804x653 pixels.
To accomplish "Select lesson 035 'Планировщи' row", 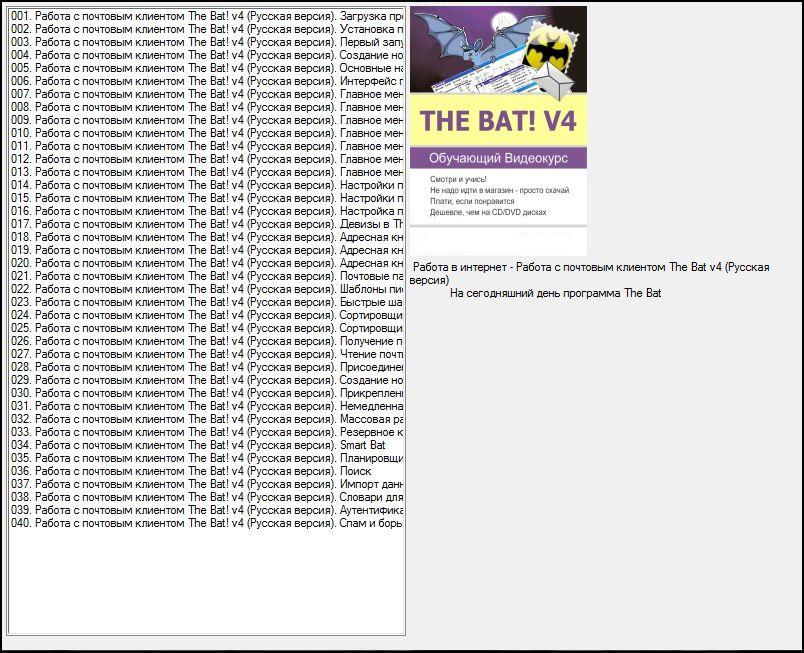I will click(x=207, y=458).
